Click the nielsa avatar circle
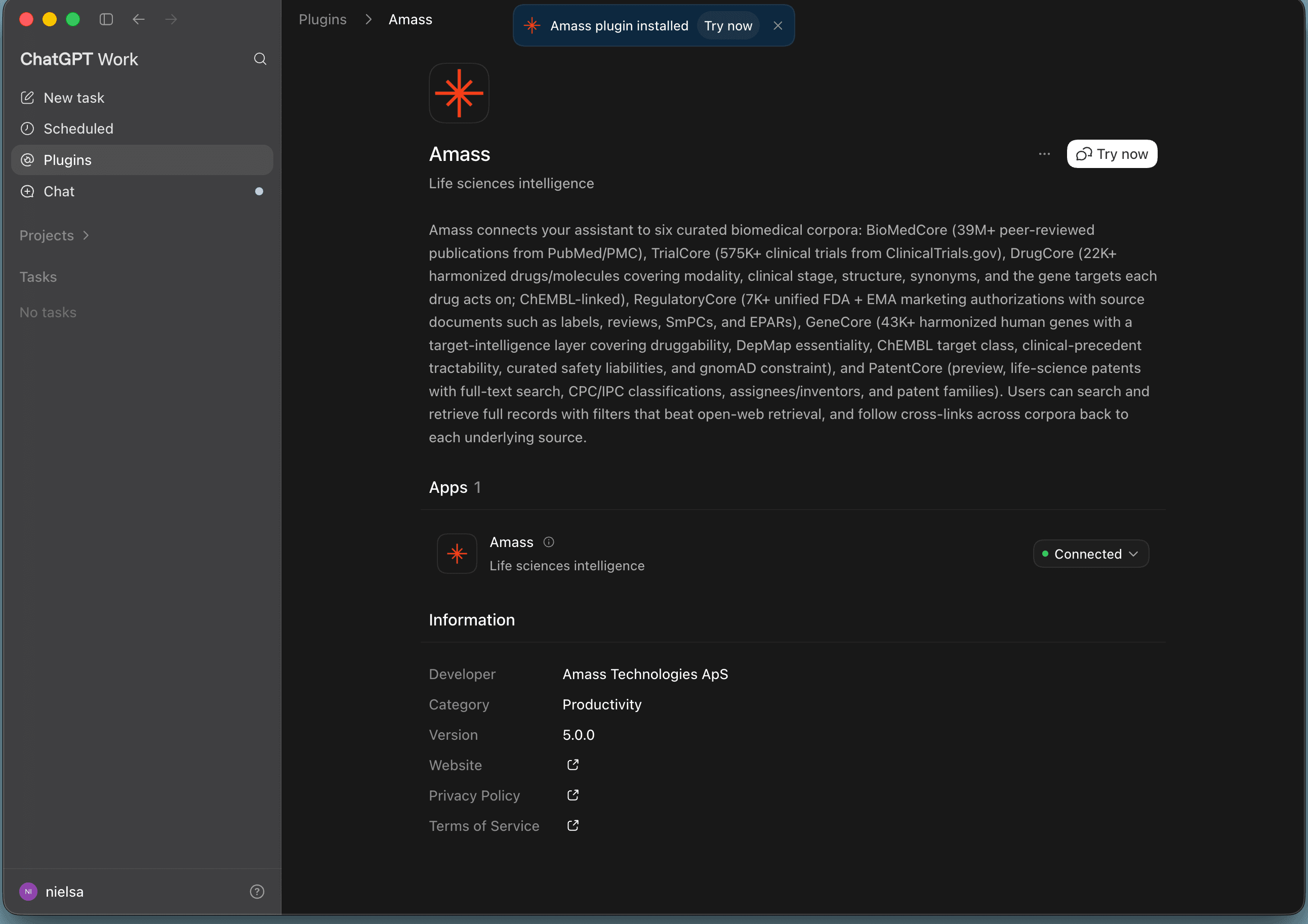Image resolution: width=1308 pixels, height=924 pixels. pyautogui.click(x=28, y=892)
